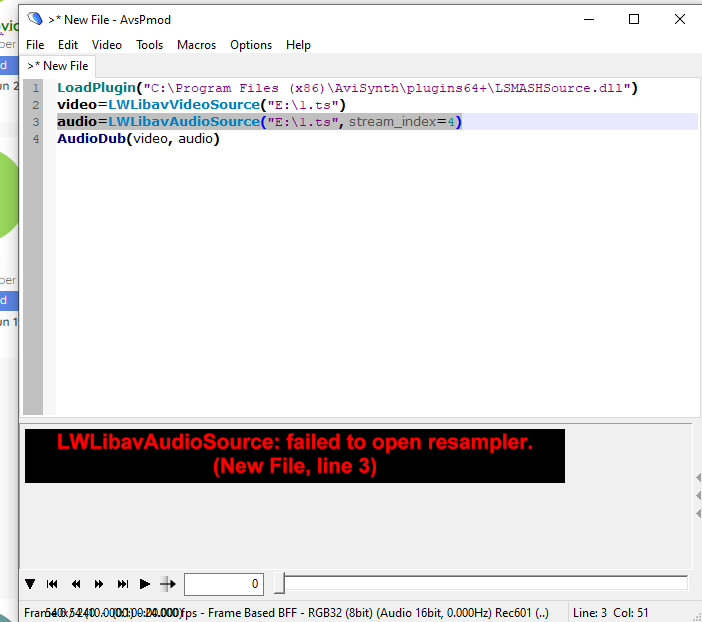Open the Tools menu
The width and height of the screenshot is (702, 622).
click(150, 45)
